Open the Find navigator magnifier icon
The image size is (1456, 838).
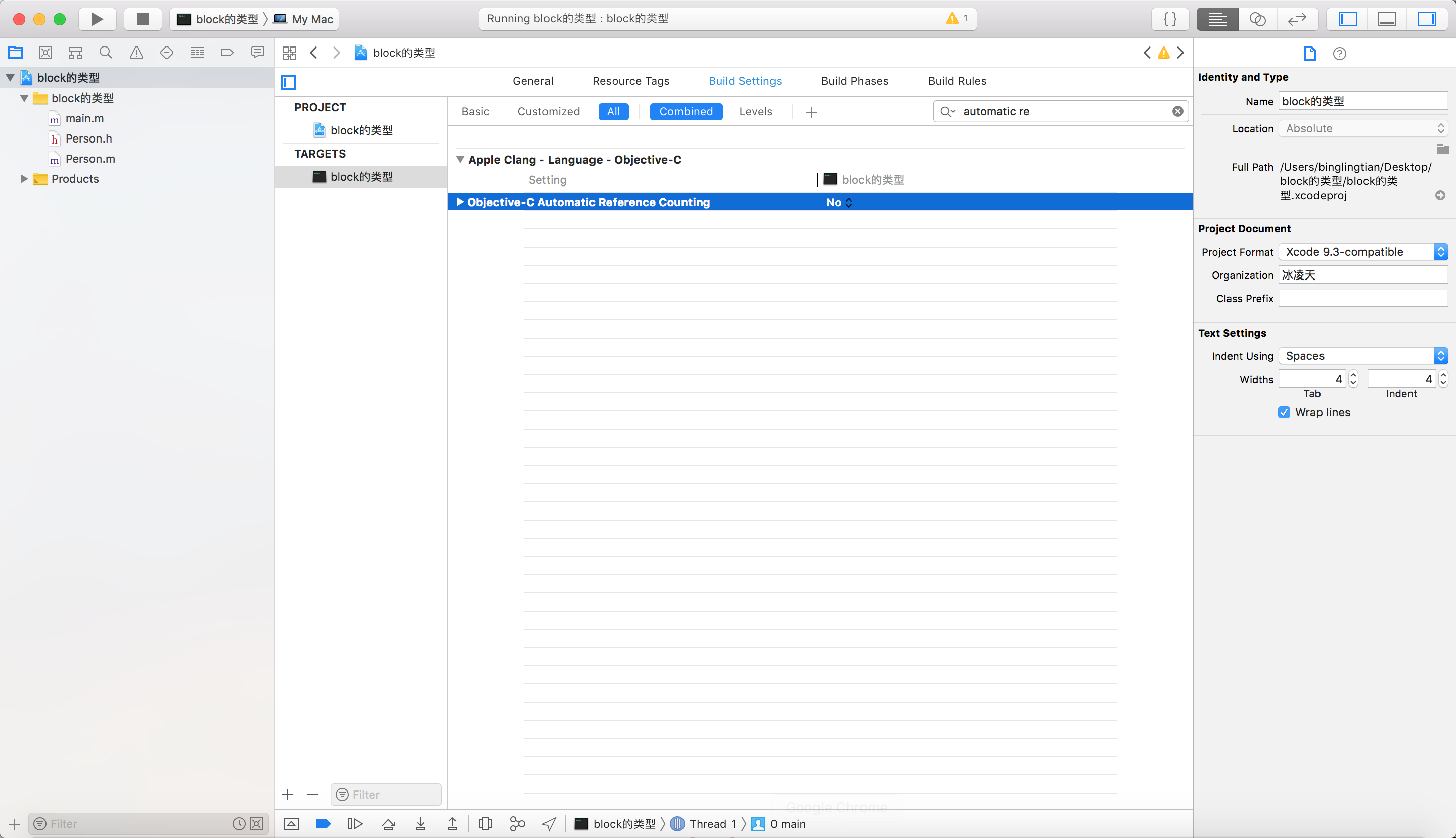(106, 53)
